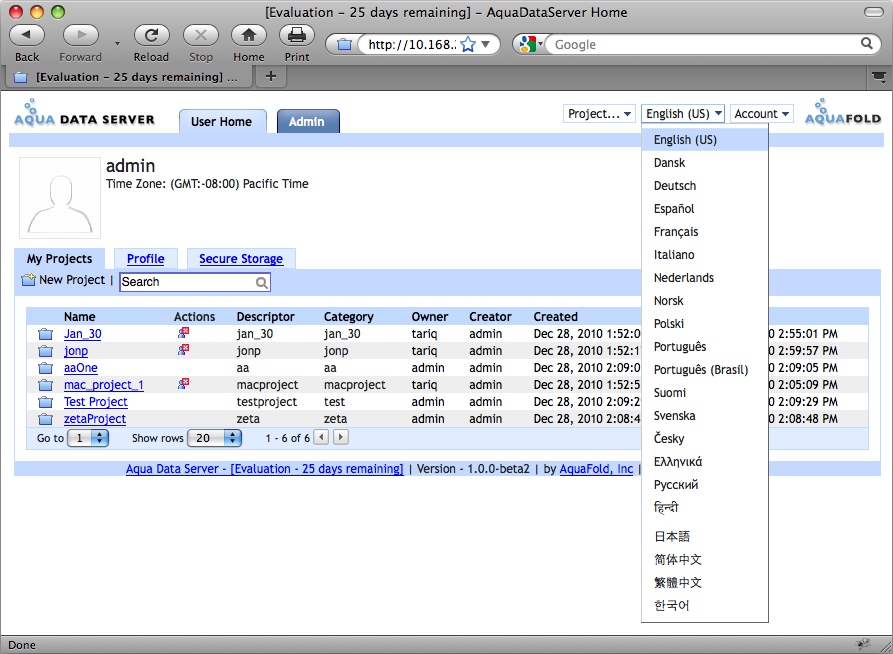The image size is (893, 654).
Task: Click the action icon for mac_project_1
Action: click(183, 384)
